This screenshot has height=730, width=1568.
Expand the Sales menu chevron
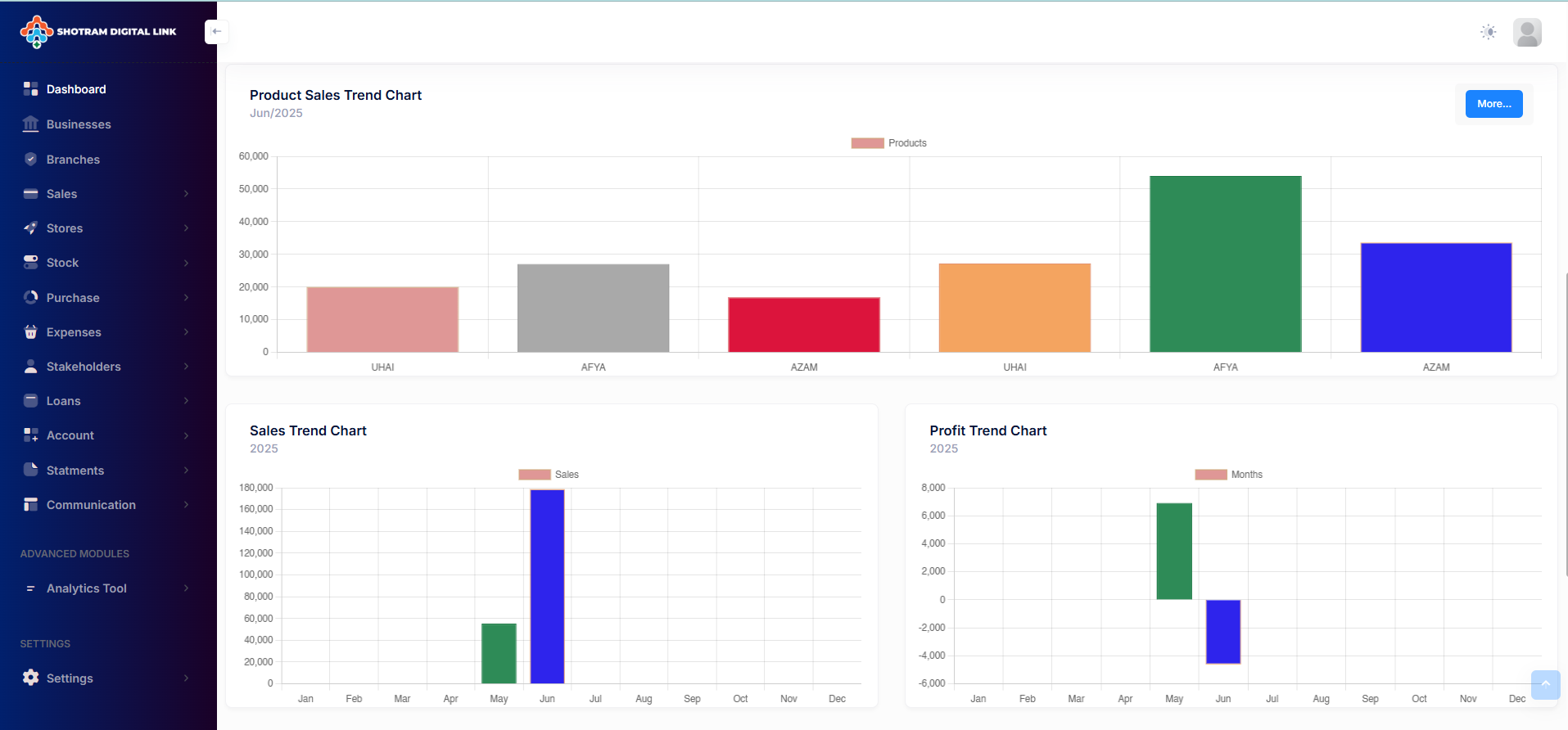tap(186, 194)
